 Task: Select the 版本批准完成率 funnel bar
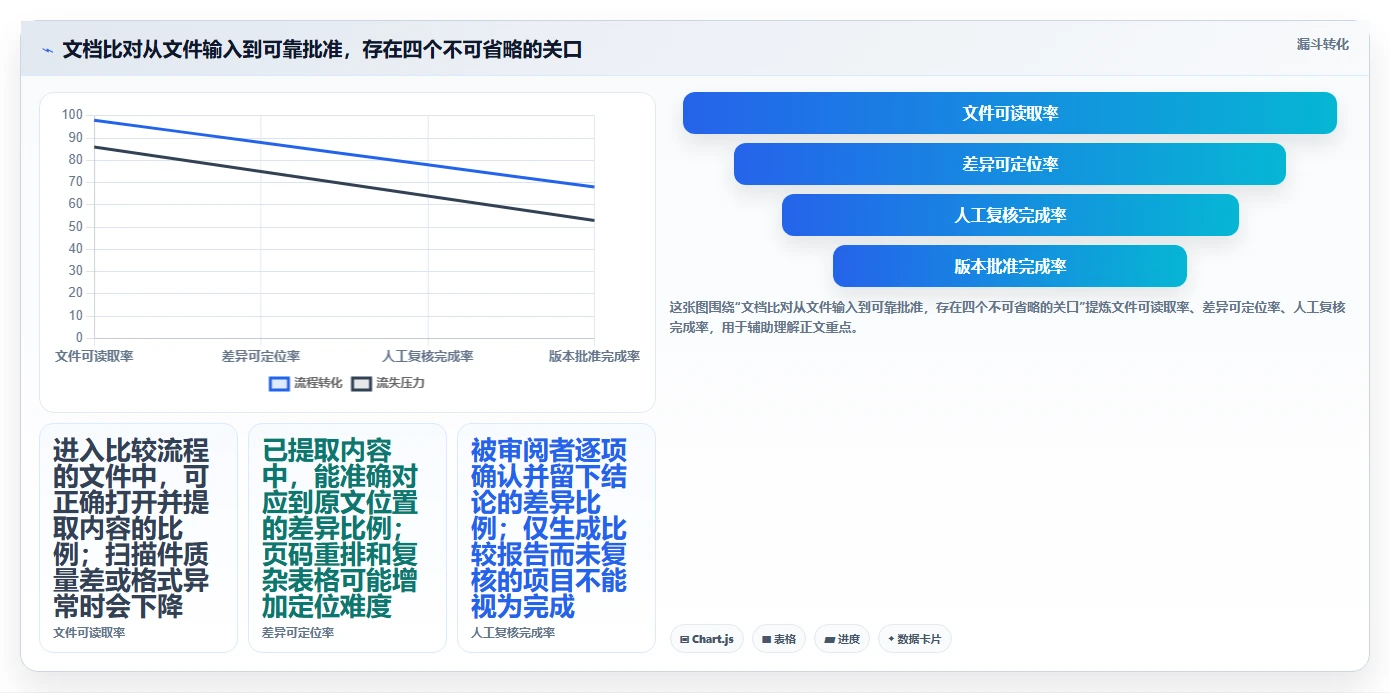(1010, 266)
